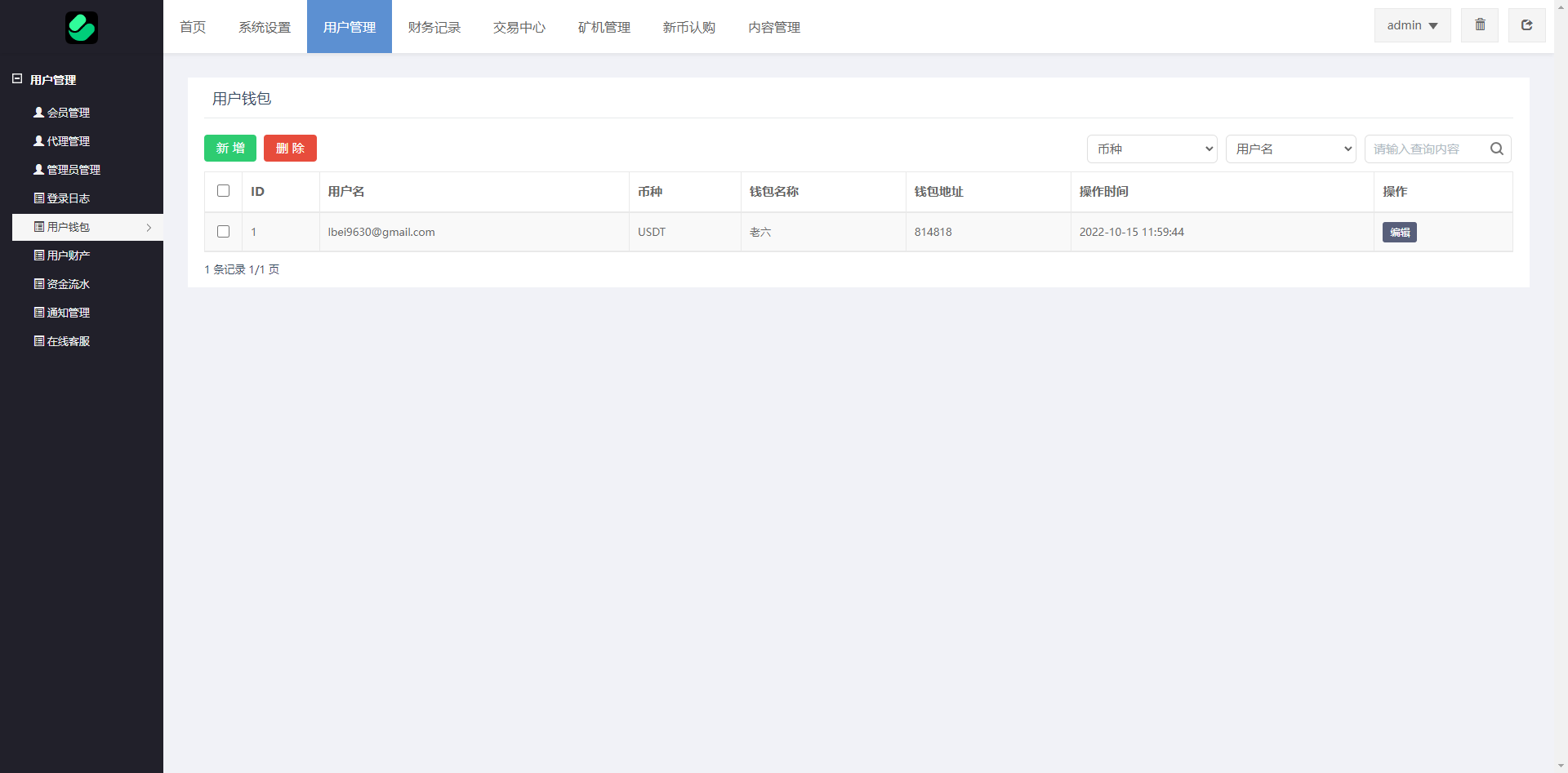Open the 币种 filter dropdown
The width and height of the screenshot is (1568, 773).
(1151, 149)
